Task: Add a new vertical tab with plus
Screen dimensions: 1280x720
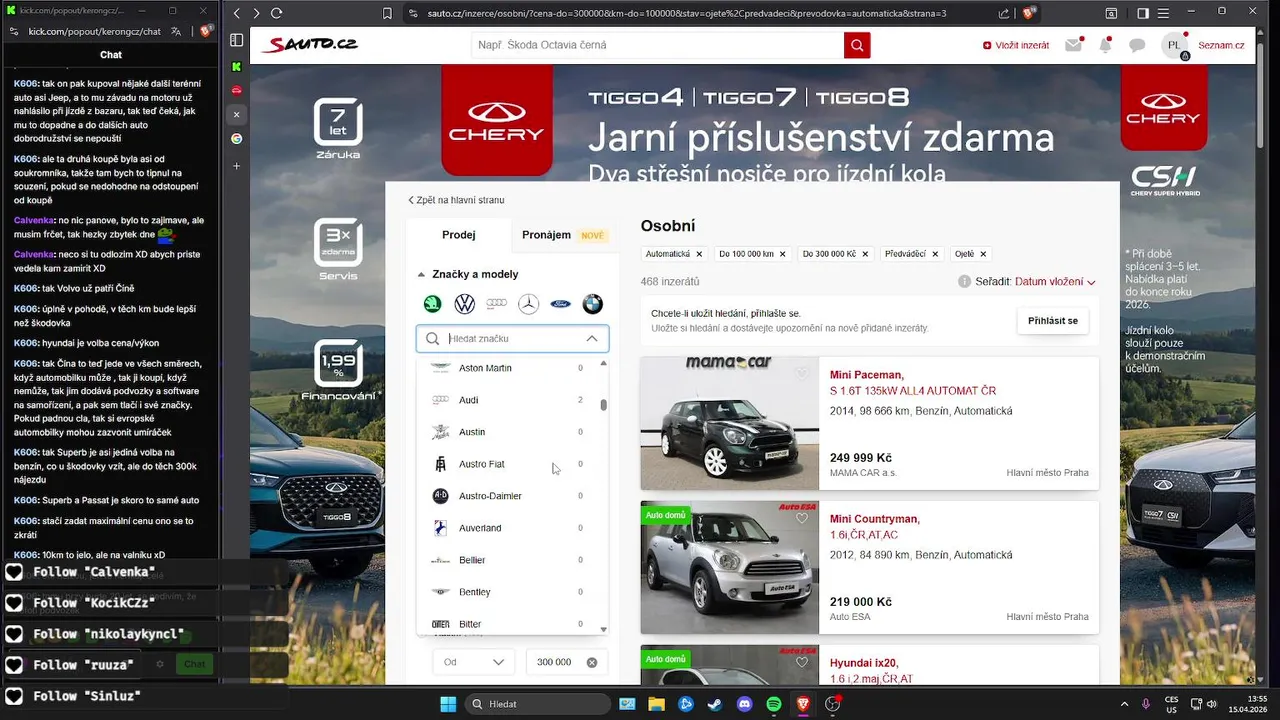Action: [x=237, y=166]
